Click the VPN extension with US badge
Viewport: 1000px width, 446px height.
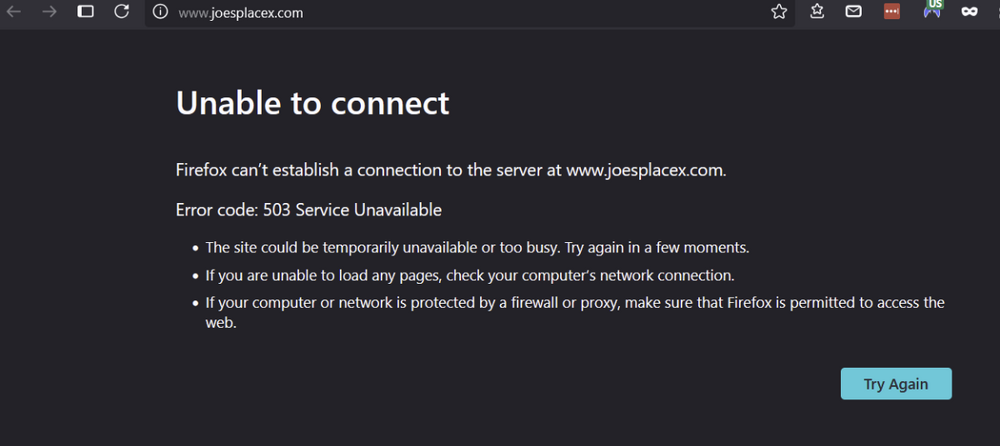click(x=932, y=10)
